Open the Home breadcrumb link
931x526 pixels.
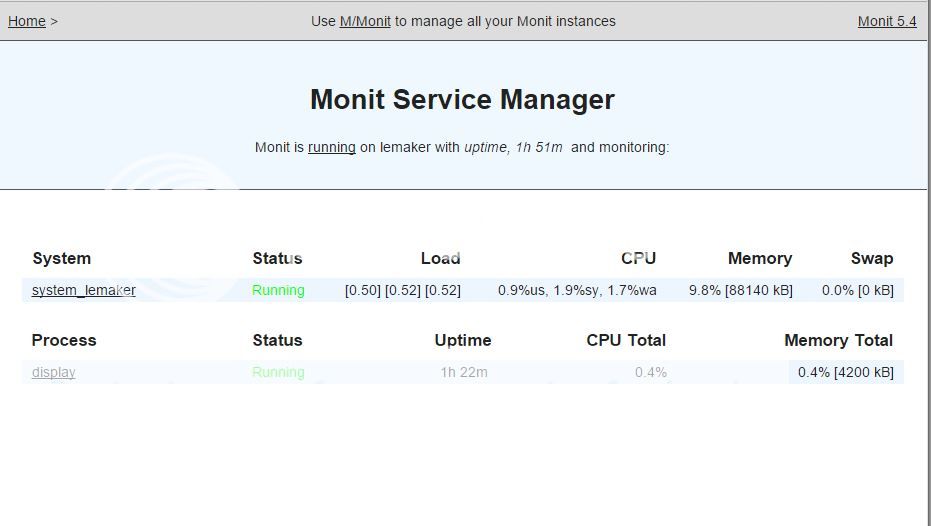click(27, 21)
